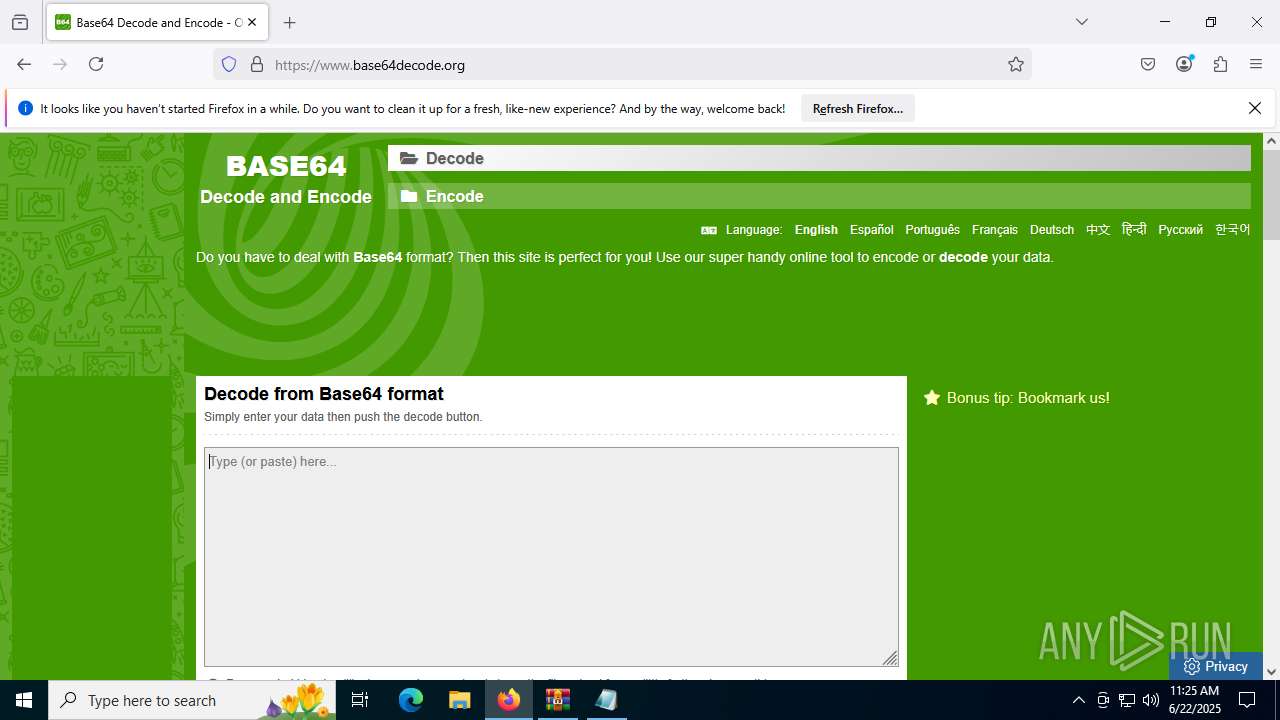This screenshot has width=1280, height=720.
Task: Open tracking protection shield icon
Action: point(229,65)
